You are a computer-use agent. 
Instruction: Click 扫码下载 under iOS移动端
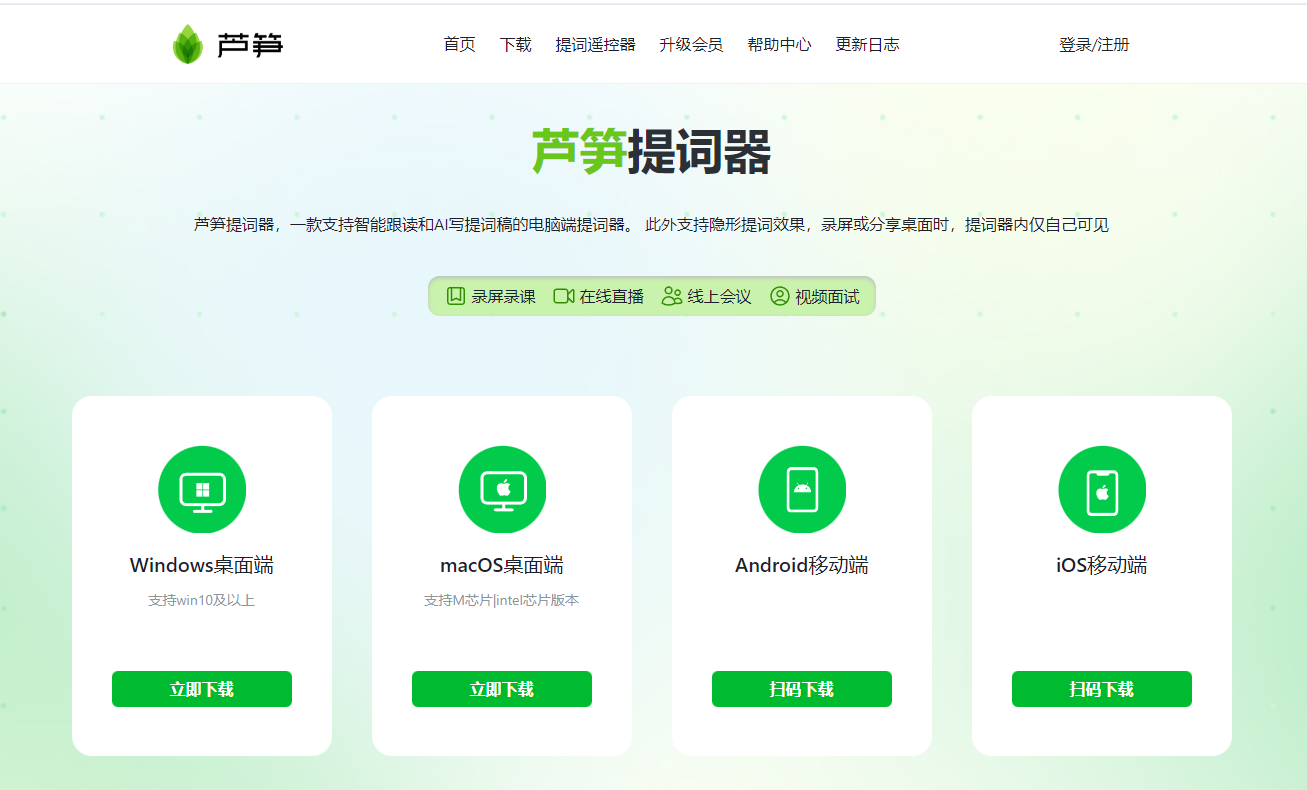point(1101,689)
